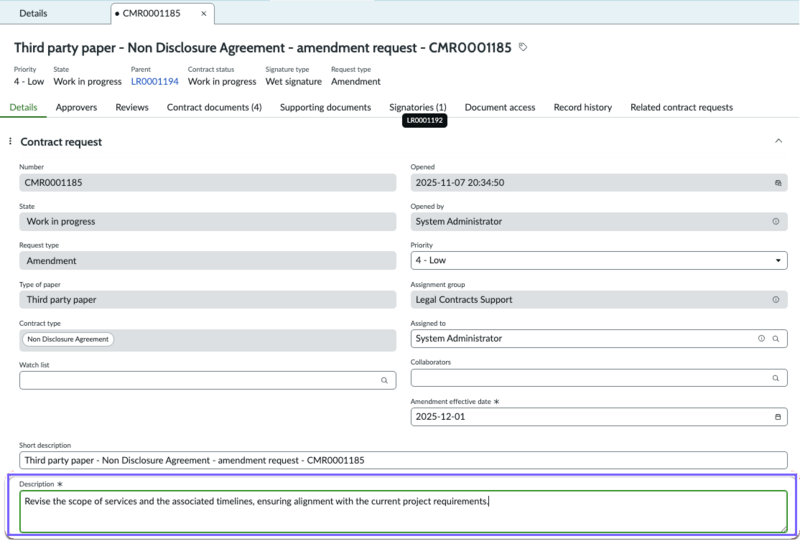Click the Assignment group field
Screen dimensions: 800x541
click(598, 300)
